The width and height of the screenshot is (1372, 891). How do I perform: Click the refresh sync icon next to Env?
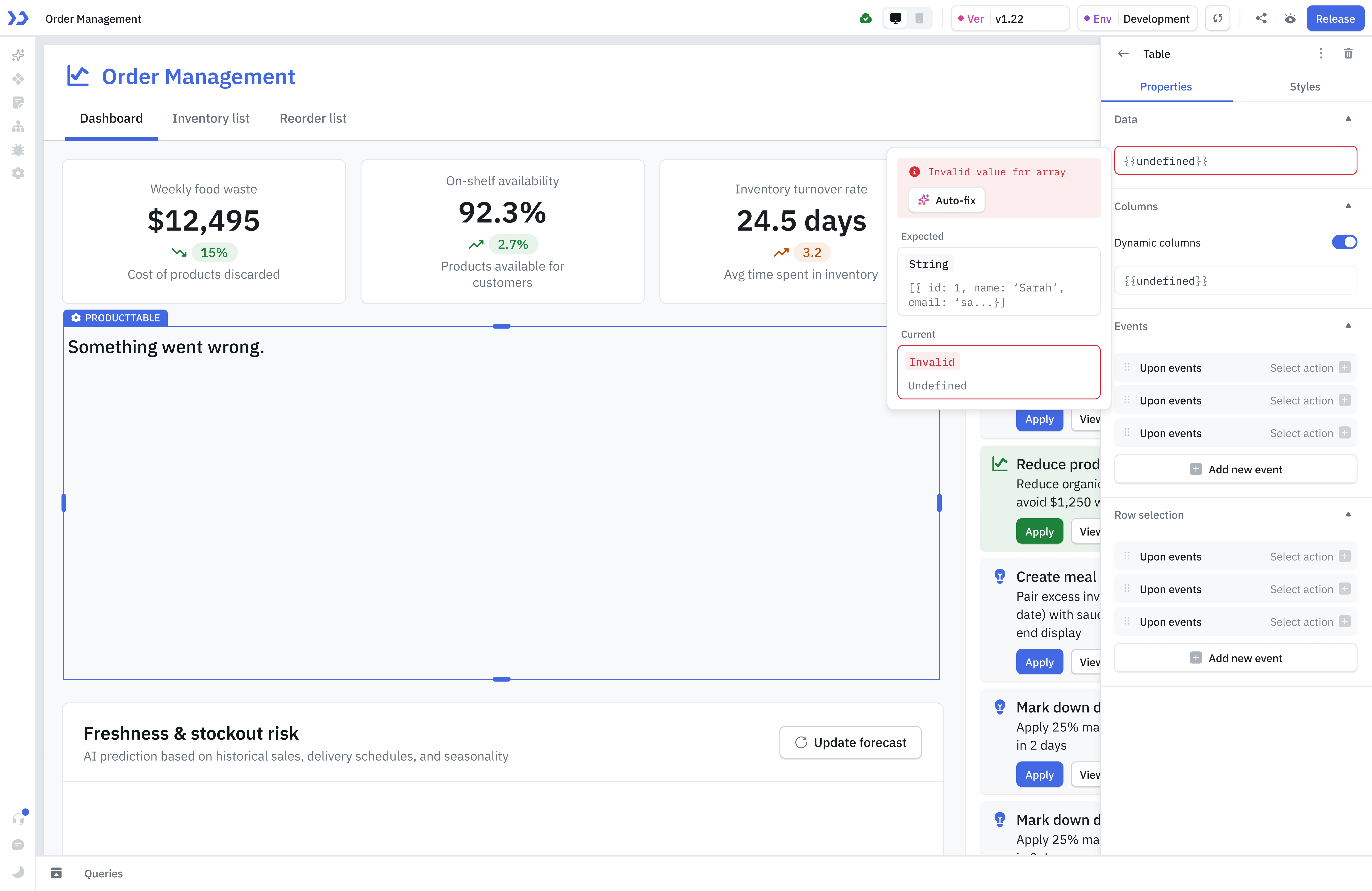[1218, 18]
